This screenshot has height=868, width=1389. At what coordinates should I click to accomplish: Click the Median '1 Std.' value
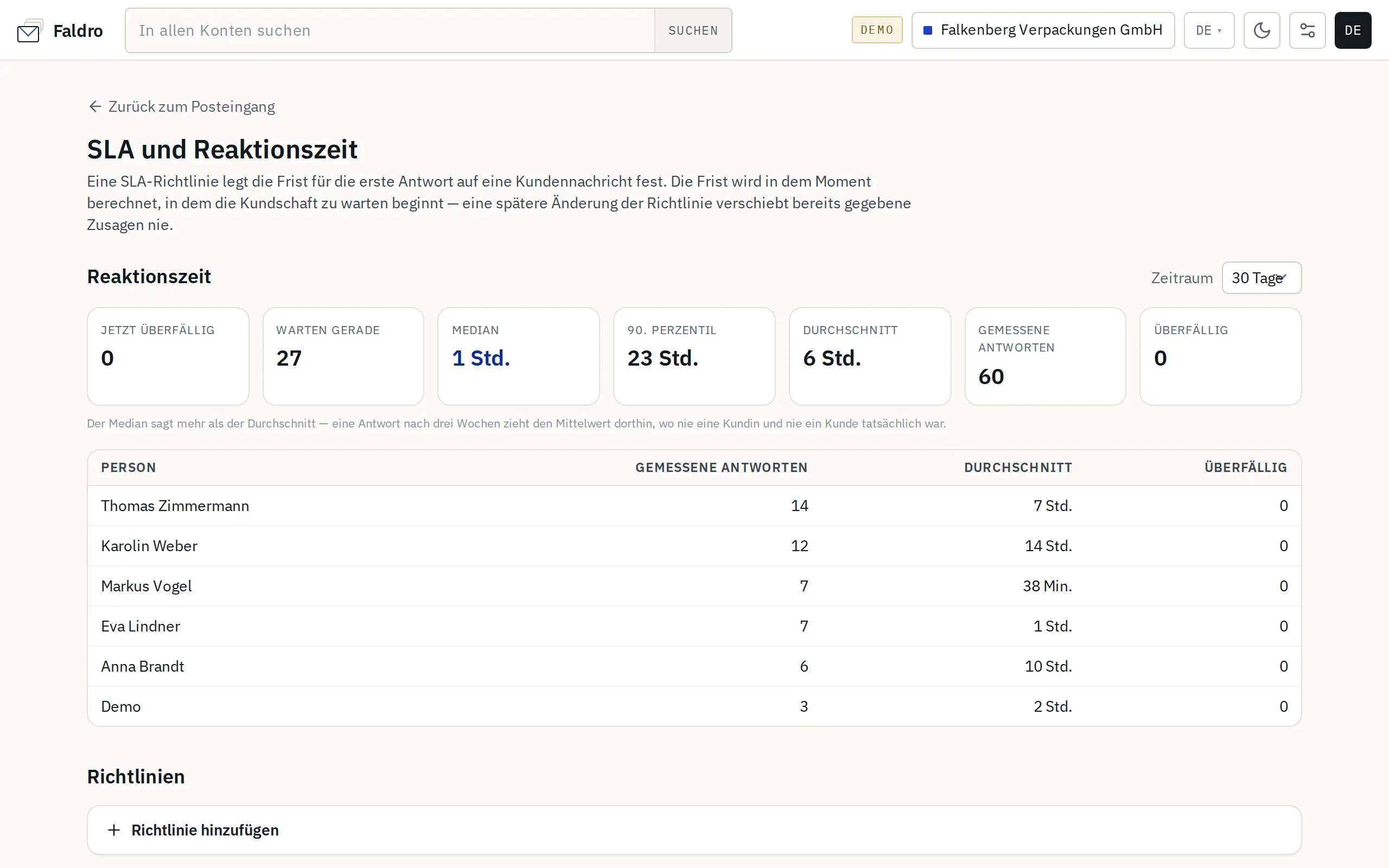click(481, 358)
